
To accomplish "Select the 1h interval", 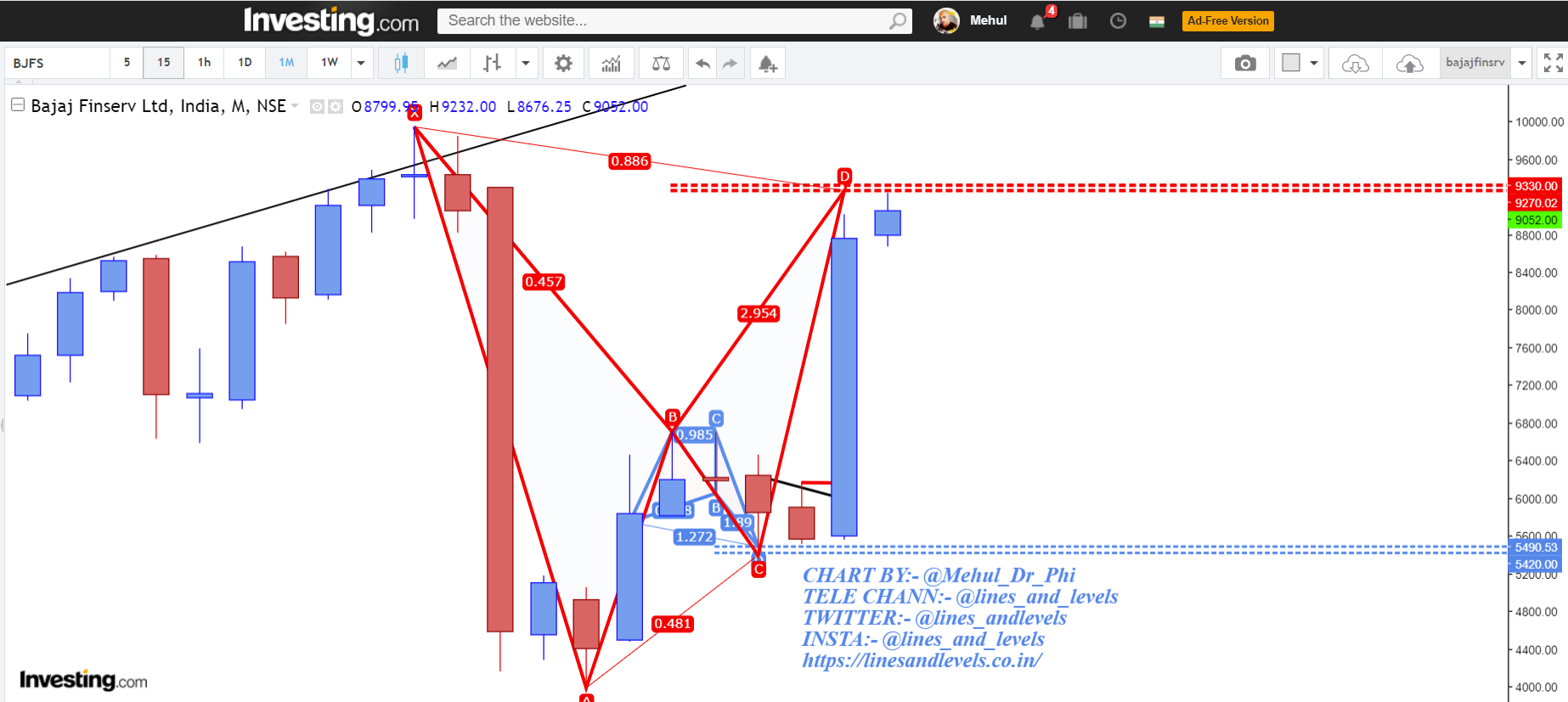I will pos(205,63).
